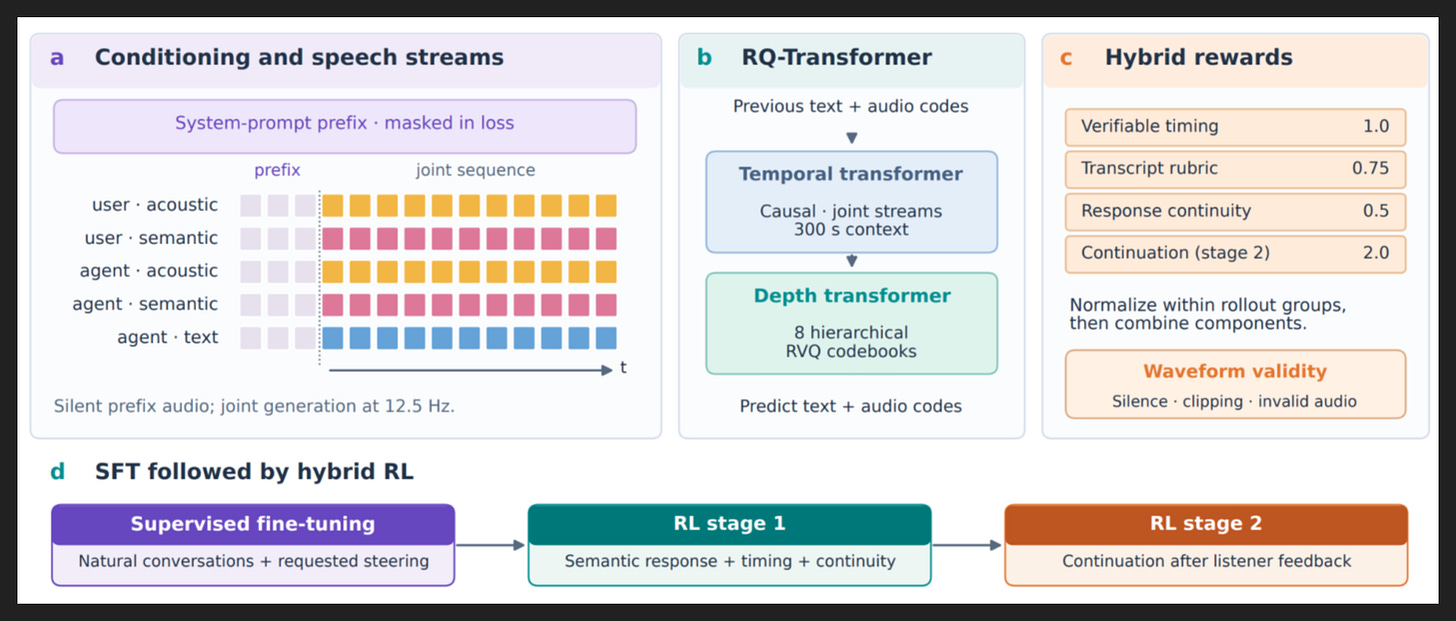1456x621 pixels.
Task: Click the teal "RL stage 1" header
Action: tap(730, 524)
